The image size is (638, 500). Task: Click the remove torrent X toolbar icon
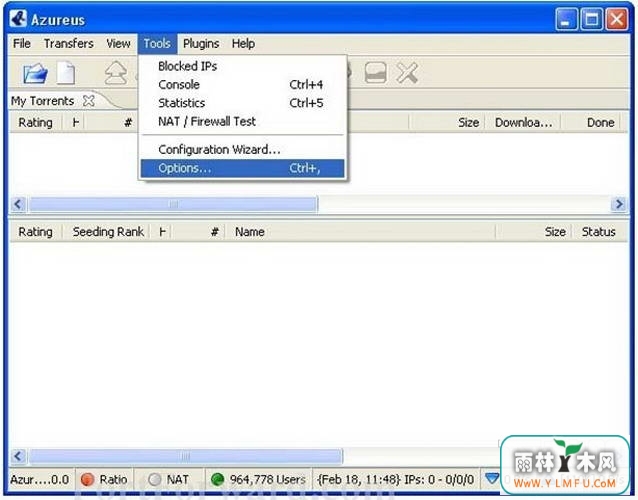(x=407, y=73)
